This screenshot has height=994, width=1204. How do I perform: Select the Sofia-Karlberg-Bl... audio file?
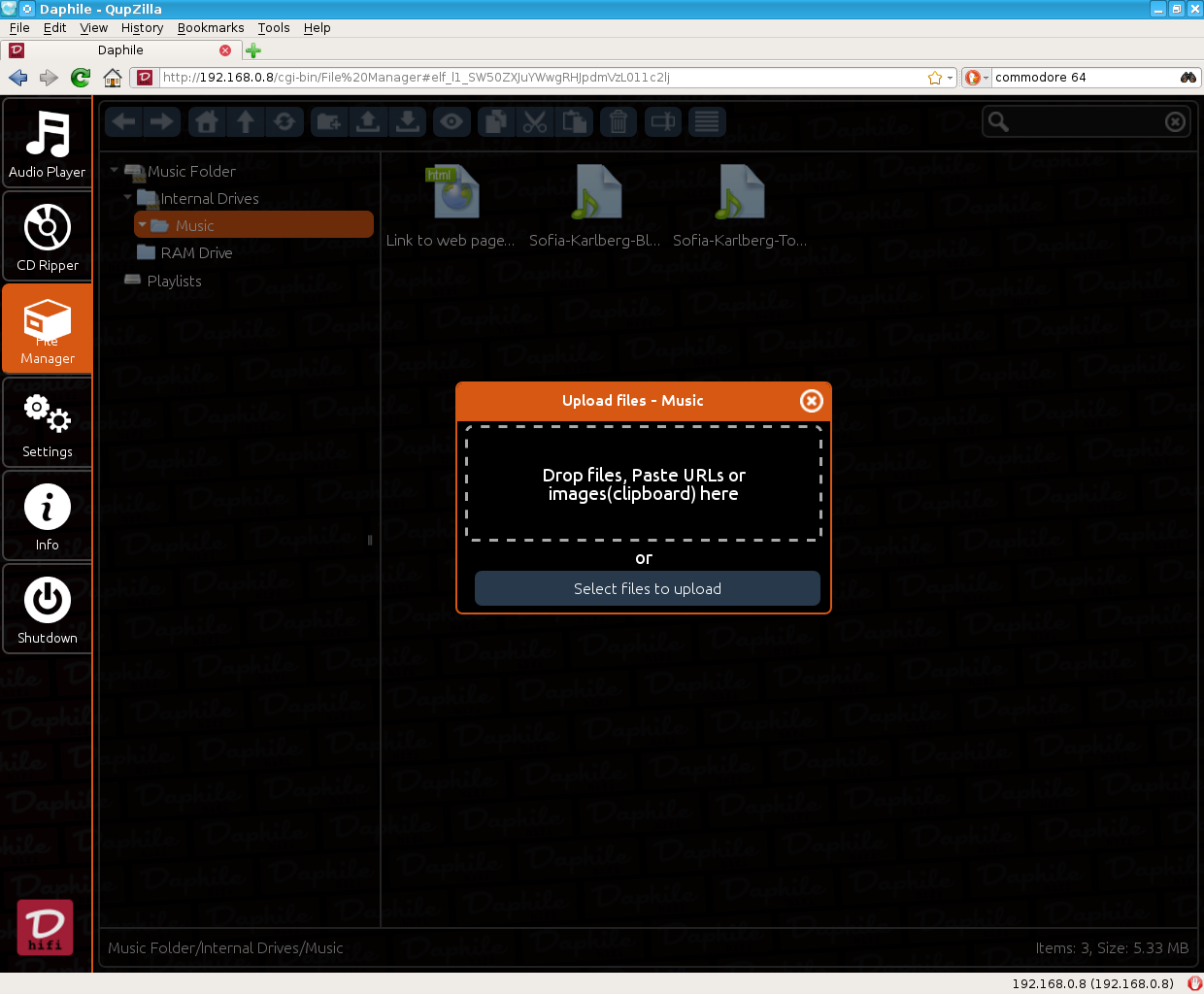[x=595, y=206]
